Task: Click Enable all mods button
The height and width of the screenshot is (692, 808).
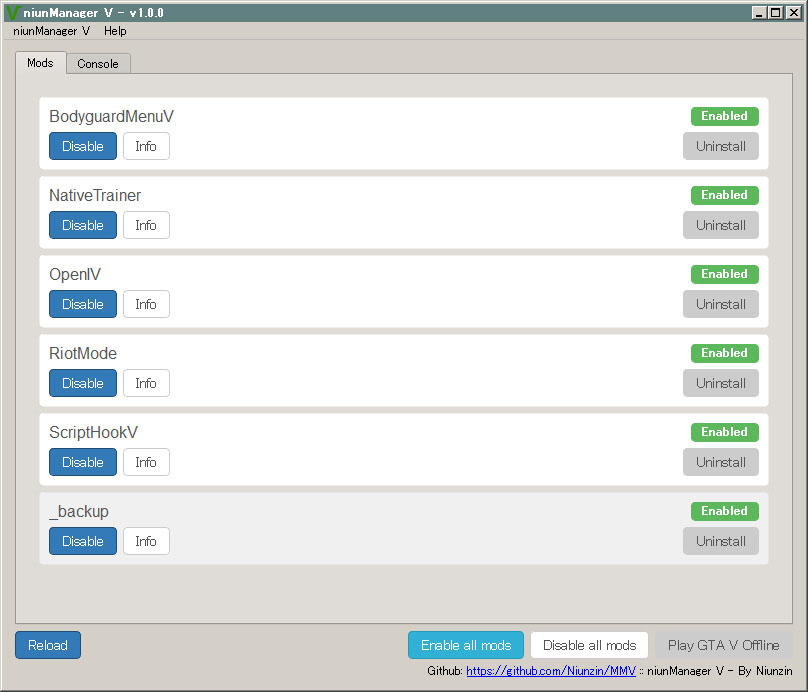Action: (466, 645)
